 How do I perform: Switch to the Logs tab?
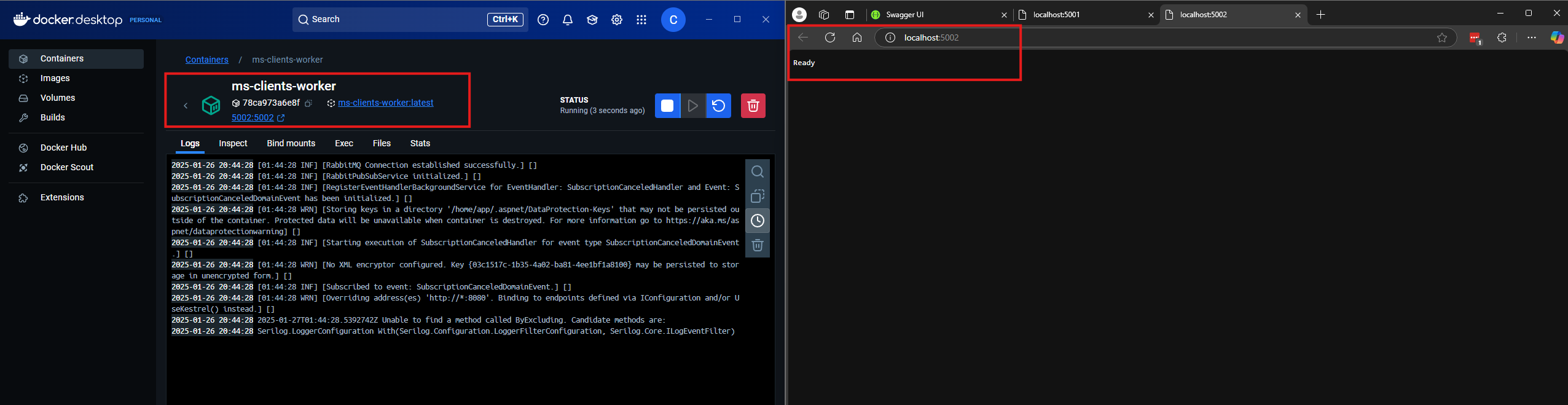pos(190,143)
